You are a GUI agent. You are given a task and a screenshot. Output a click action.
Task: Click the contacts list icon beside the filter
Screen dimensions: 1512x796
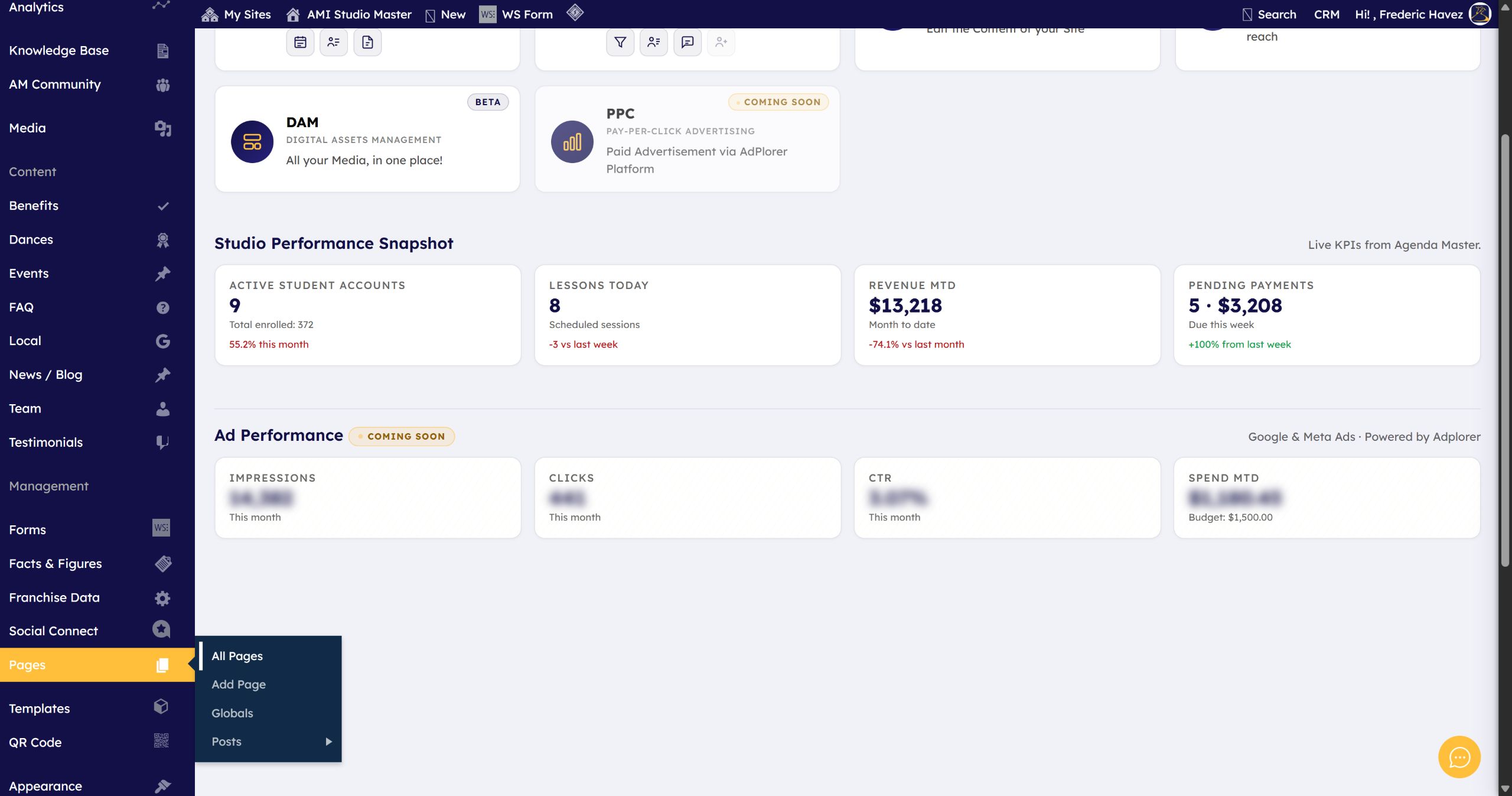click(654, 42)
